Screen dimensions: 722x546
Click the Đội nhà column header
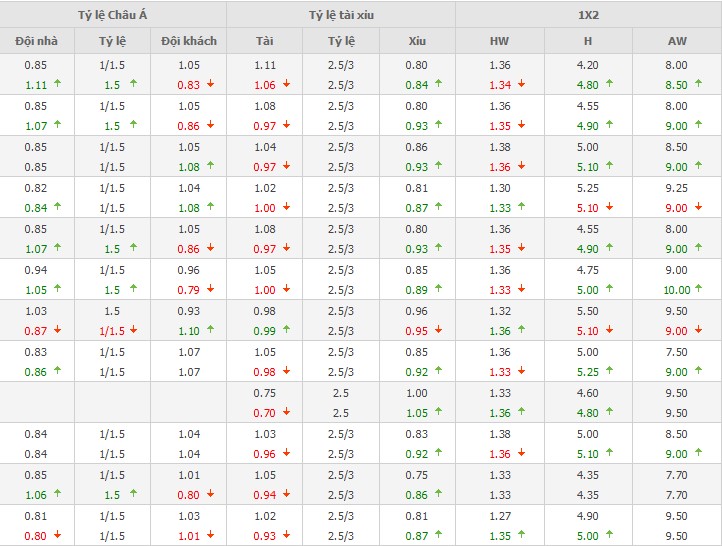click(x=36, y=41)
